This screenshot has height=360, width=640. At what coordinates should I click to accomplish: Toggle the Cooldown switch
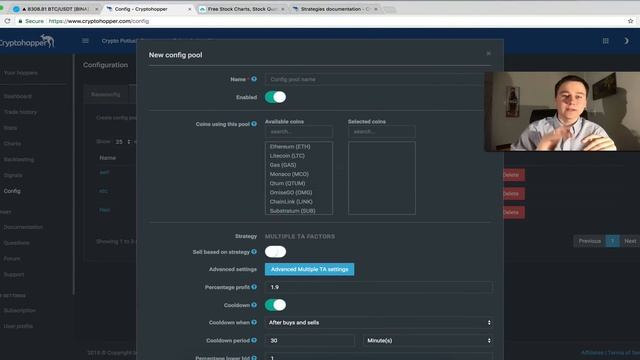click(276, 305)
